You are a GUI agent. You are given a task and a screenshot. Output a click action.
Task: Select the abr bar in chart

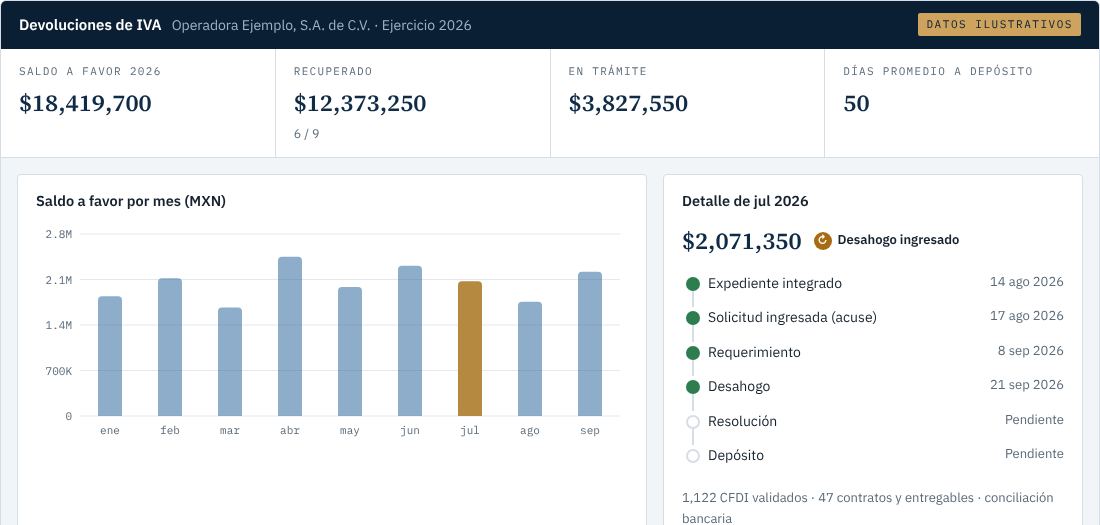click(x=290, y=336)
